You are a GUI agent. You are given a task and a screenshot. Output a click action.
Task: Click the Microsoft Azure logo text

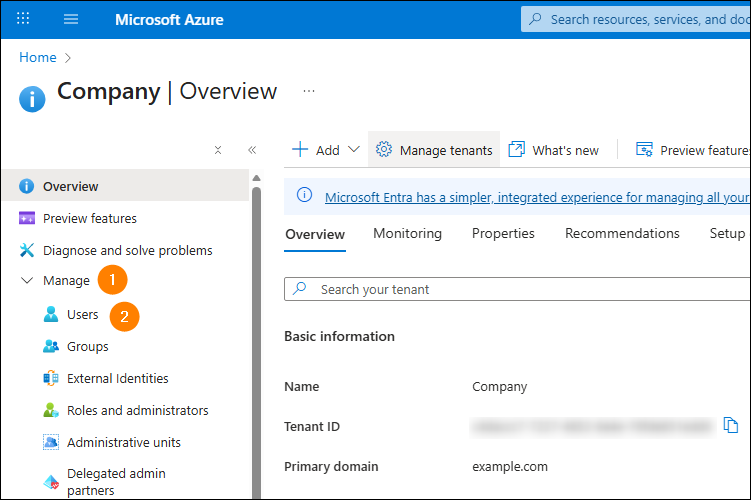169,20
